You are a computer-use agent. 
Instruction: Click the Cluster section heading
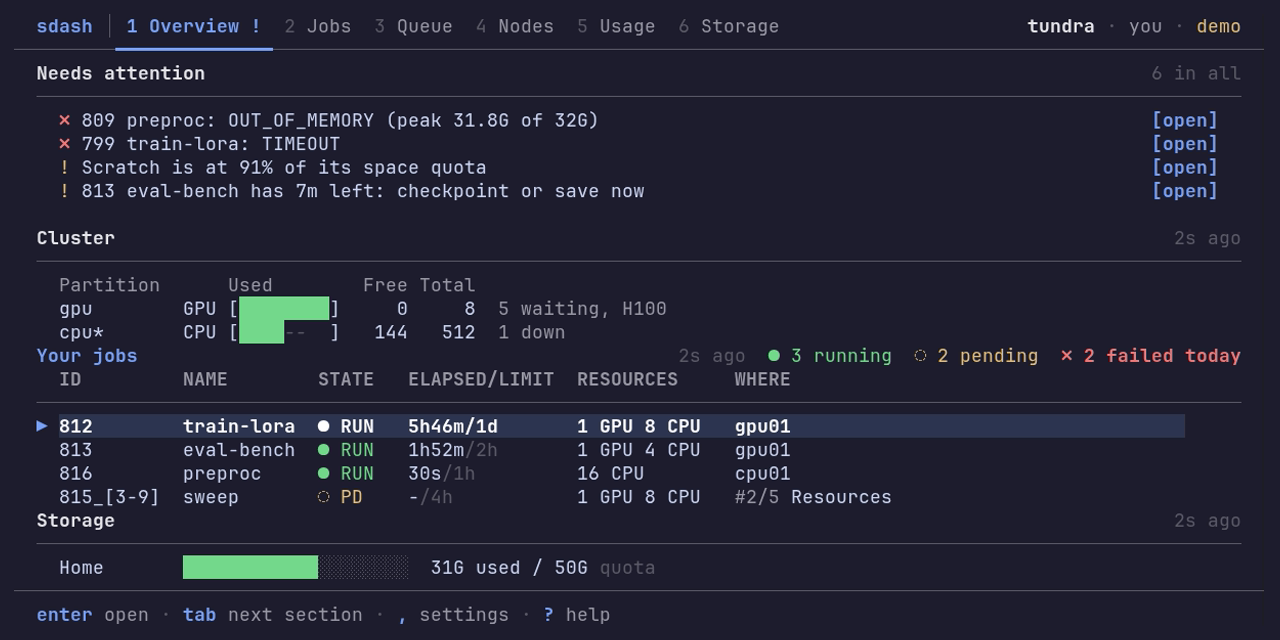pos(76,238)
